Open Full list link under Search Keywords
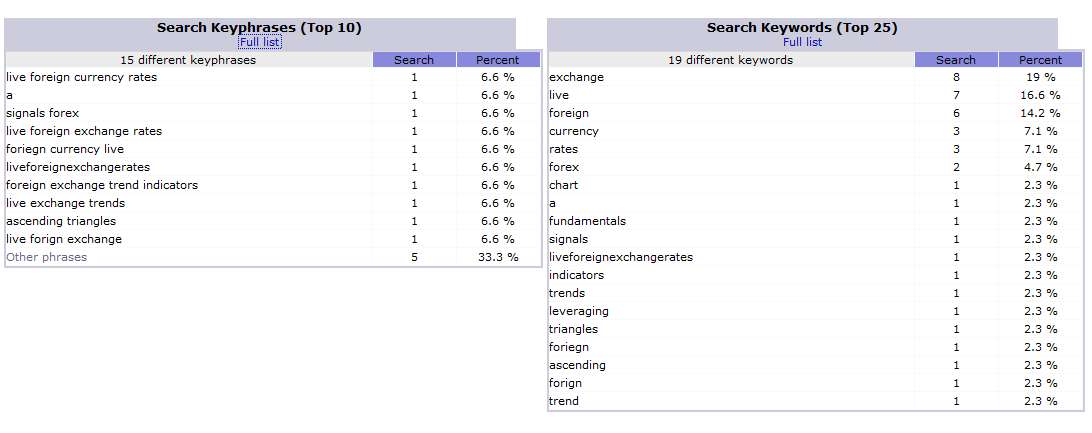Image resolution: width=1092 pixels, height=433 pixels. pos(802,42)
